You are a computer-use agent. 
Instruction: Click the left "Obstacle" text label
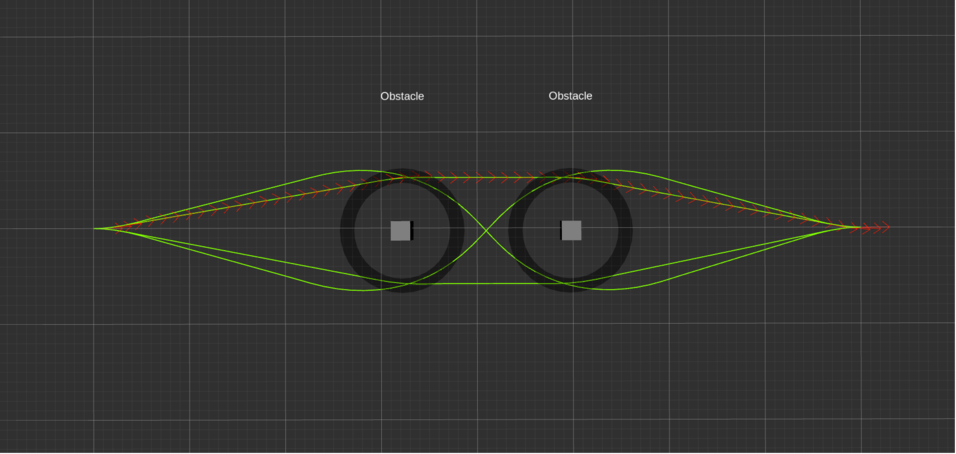pyautogui.click(x=402, y=96)
